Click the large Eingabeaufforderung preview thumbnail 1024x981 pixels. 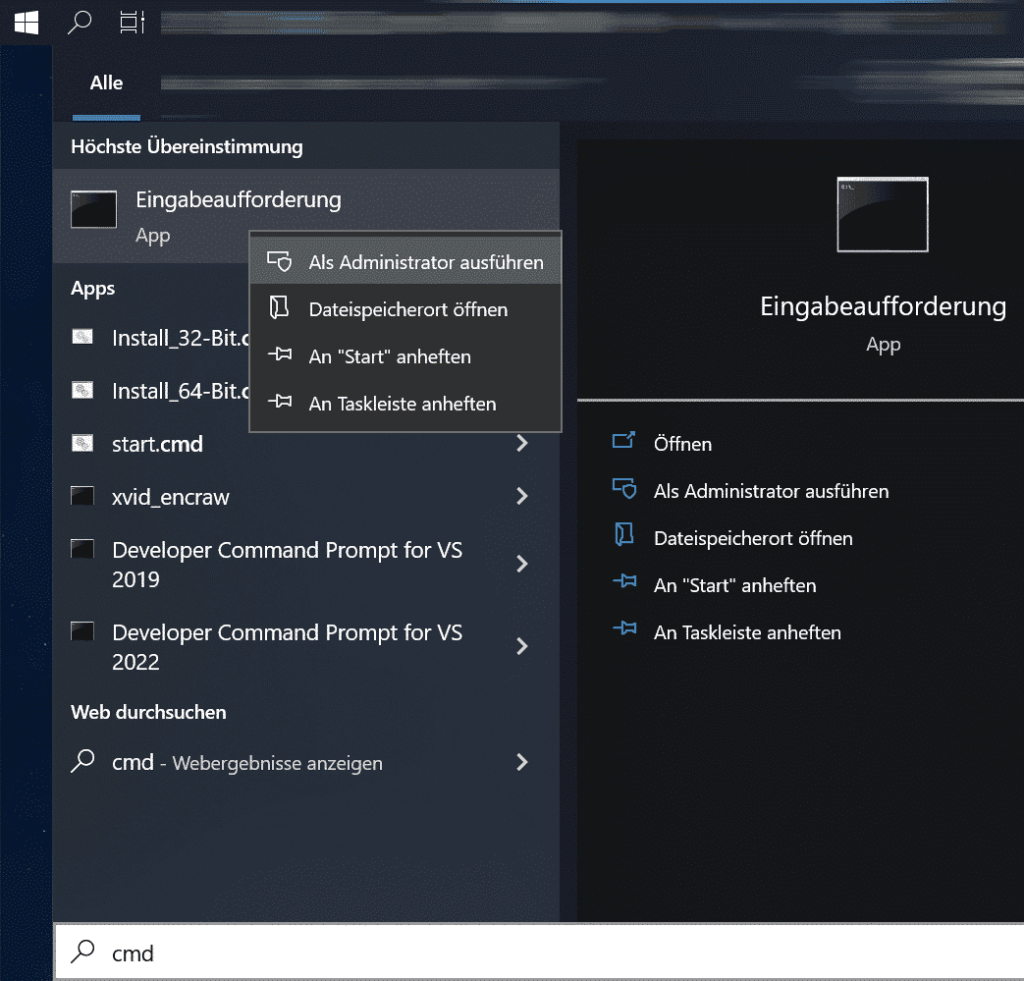point(883,214)
